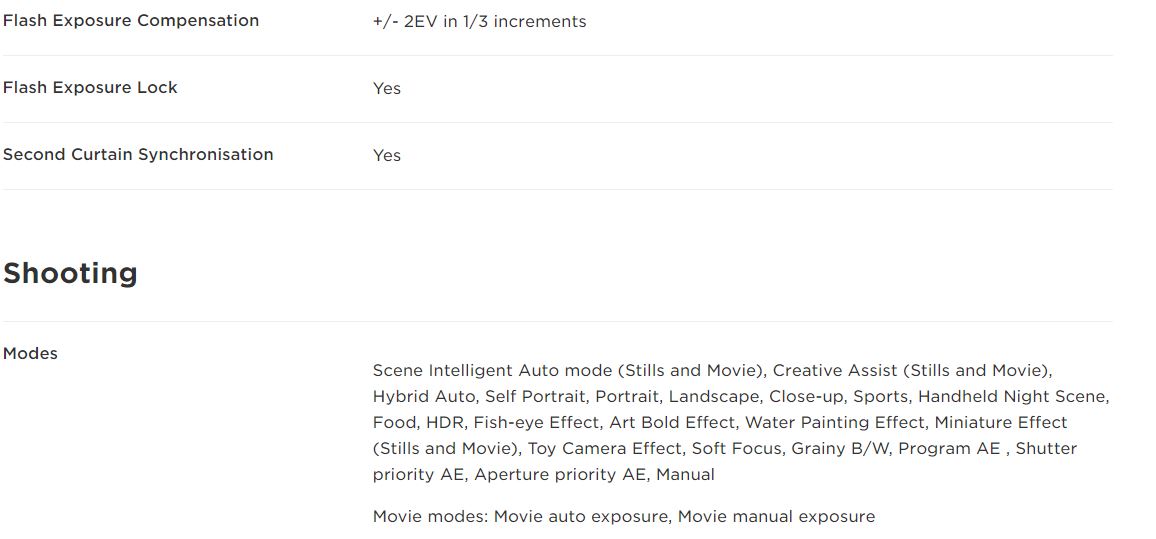Click the 'Miniature Effect' text
This screenshot has height=539, width=1156.
coord(1001,422)
